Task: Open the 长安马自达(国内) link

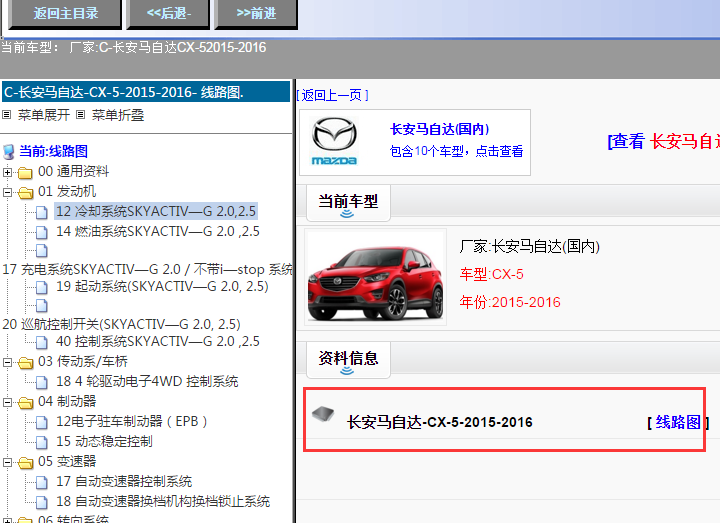Action: (439, 129)
